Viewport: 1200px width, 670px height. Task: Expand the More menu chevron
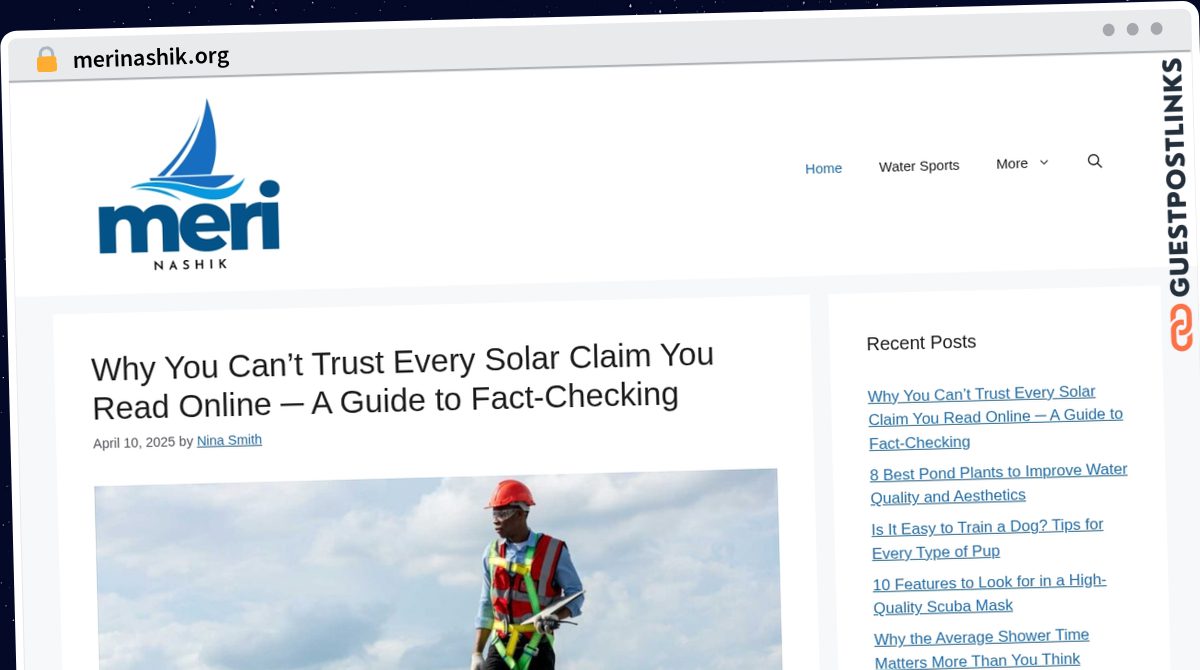pos(1044,163)
